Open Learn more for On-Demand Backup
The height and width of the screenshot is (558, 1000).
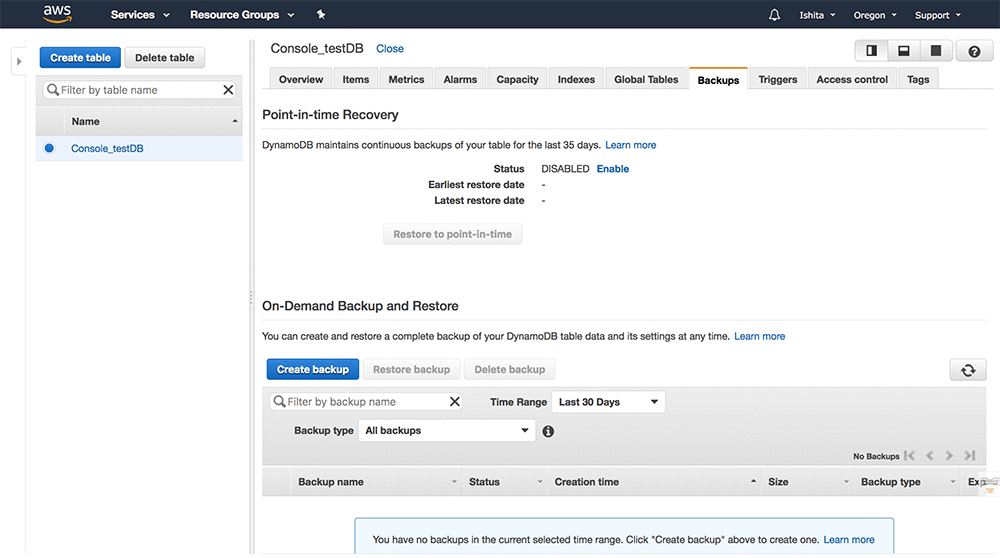[x=760, y=336]
